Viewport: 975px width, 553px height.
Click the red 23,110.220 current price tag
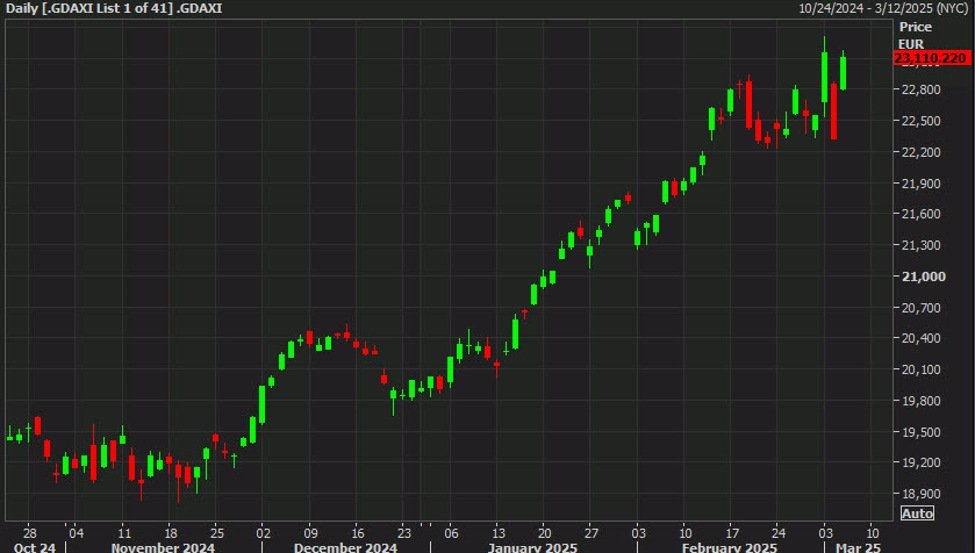pyautogui.click(x=931, y=59)
